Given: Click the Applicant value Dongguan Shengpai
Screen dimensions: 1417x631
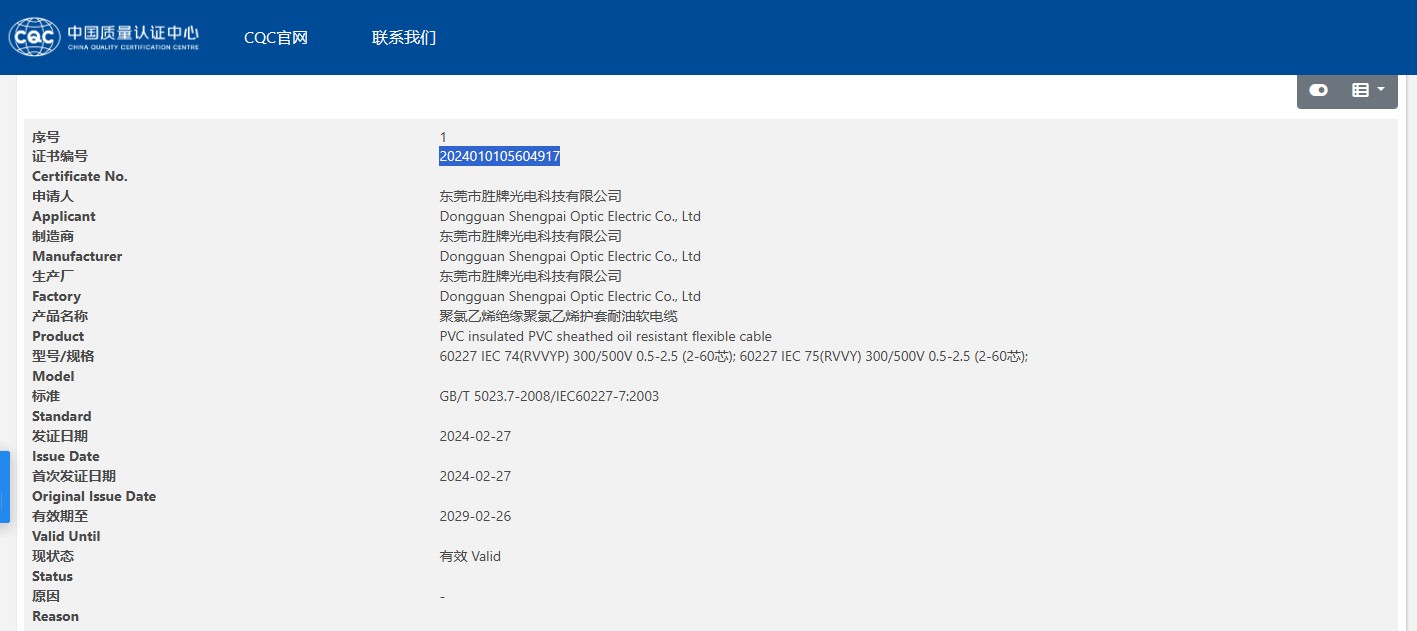Looking at the screenshot, I should click(570, 217).
